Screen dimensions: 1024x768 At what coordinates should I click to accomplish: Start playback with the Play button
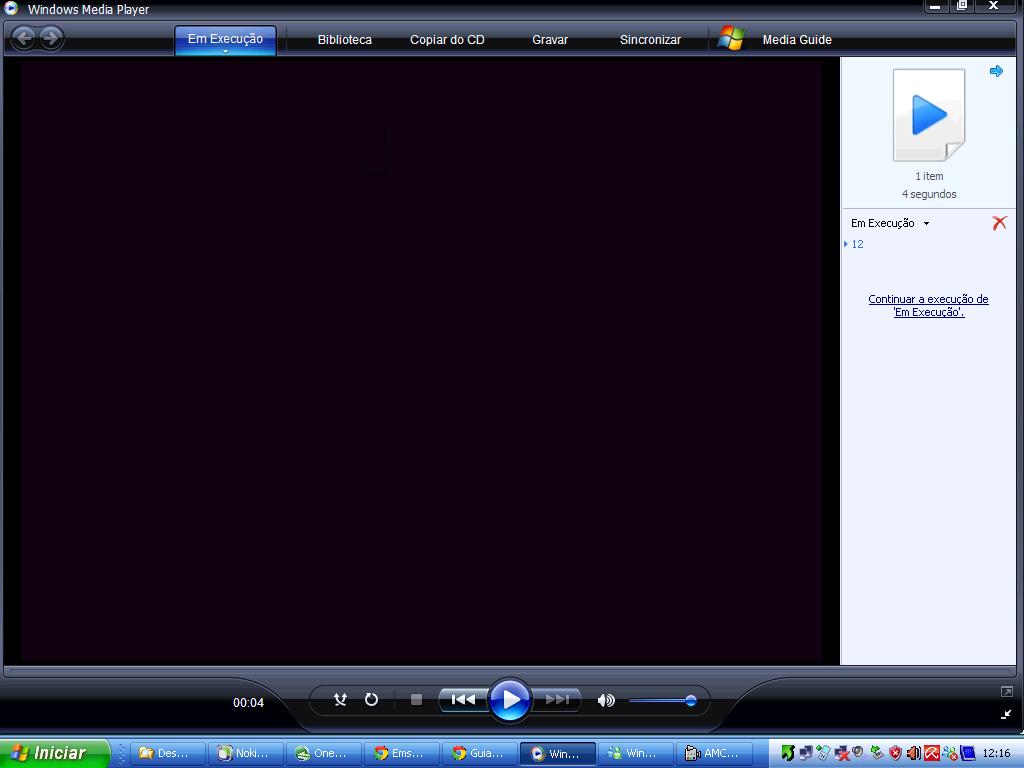(x=509, y=700)
